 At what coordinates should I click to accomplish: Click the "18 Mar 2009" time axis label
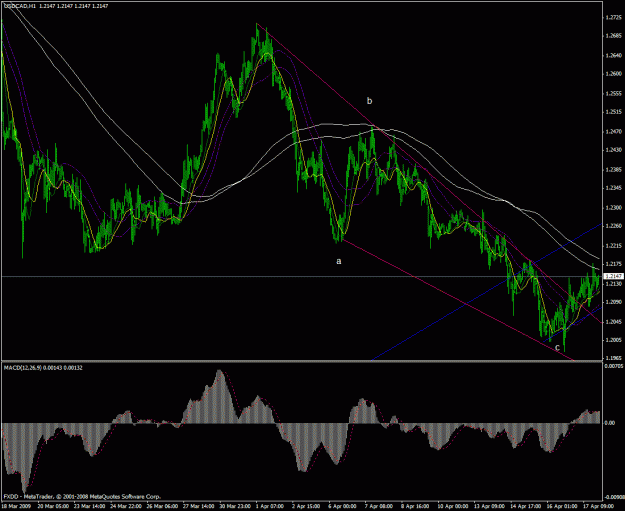(x=16, y=506)
